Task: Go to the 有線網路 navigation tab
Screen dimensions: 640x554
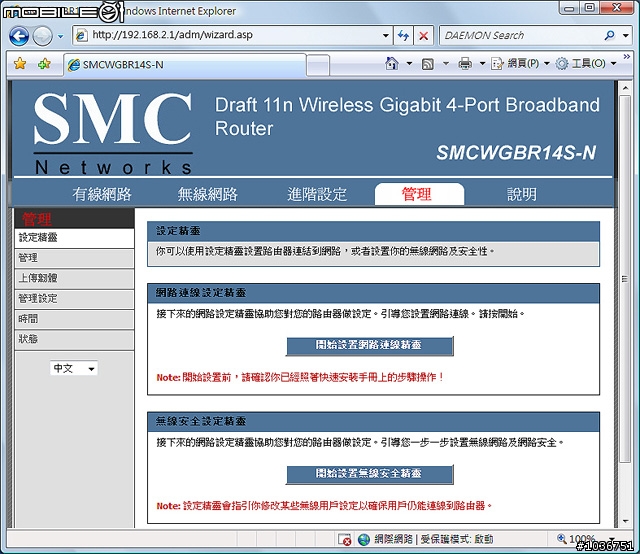Action: (x=102, y=194)
